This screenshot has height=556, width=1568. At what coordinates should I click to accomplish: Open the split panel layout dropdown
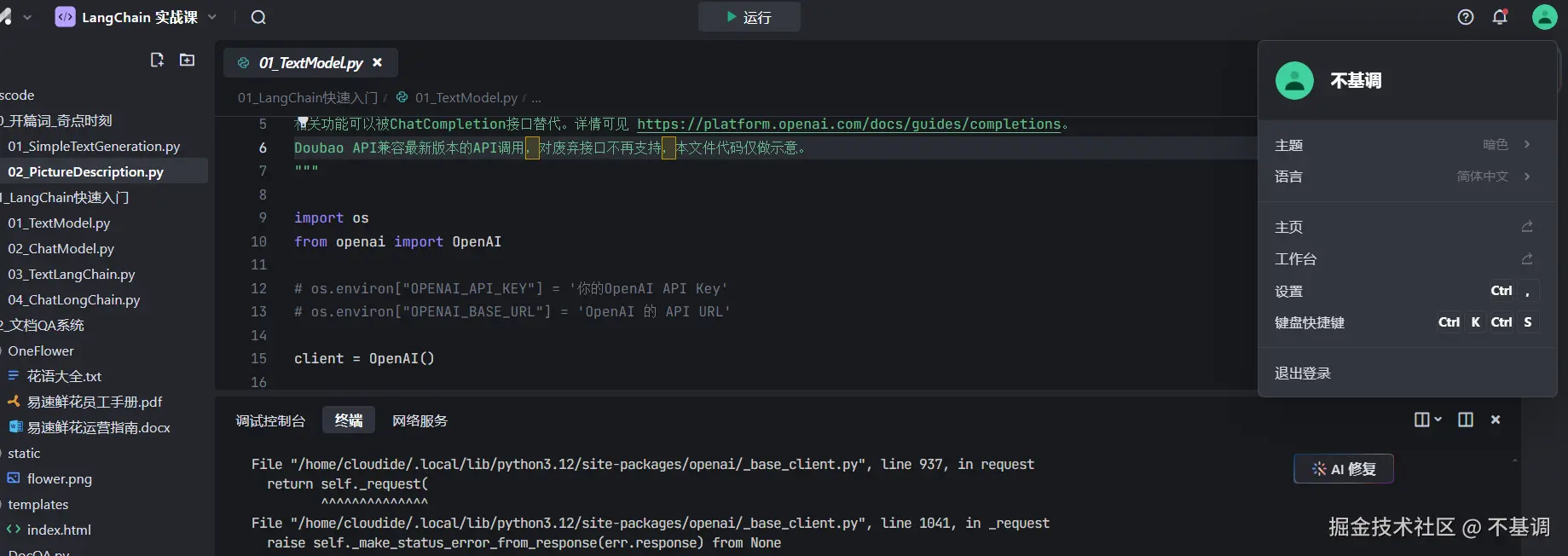1427,420
